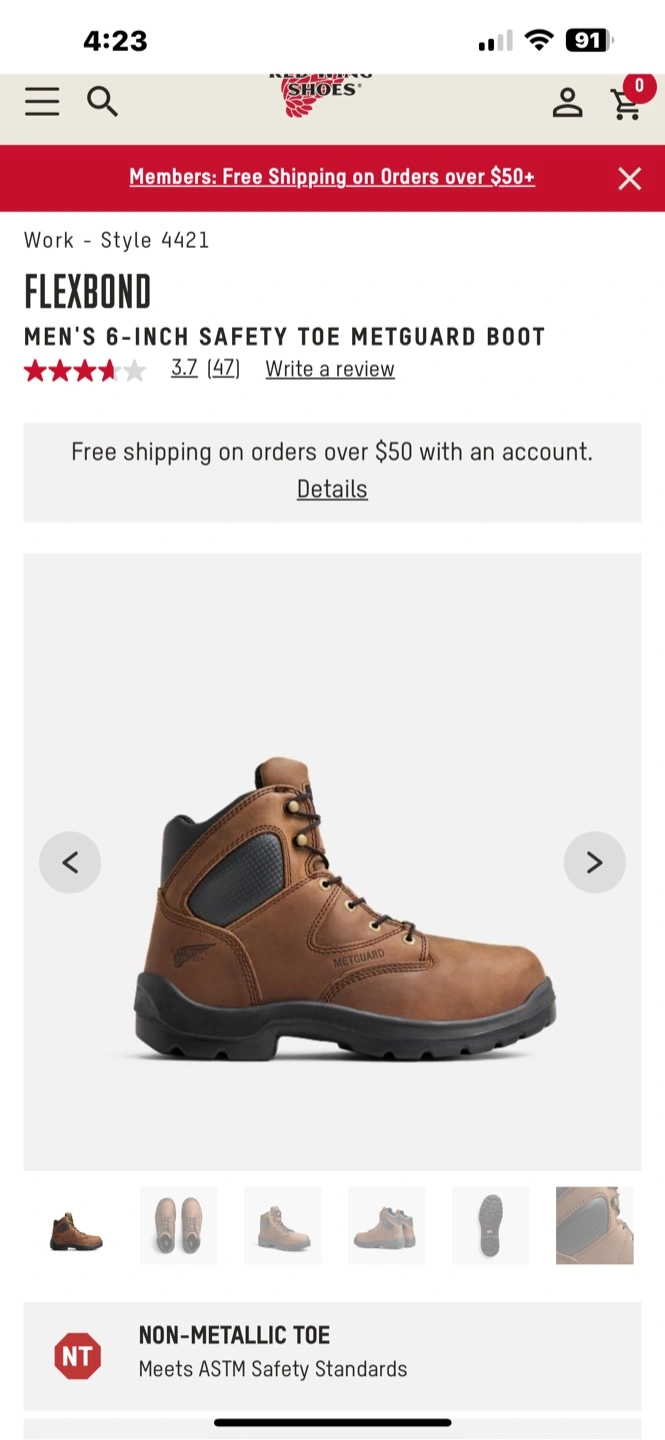Open free shipping Details link
The image size is (665, 1440).
[x=332, y=489]
